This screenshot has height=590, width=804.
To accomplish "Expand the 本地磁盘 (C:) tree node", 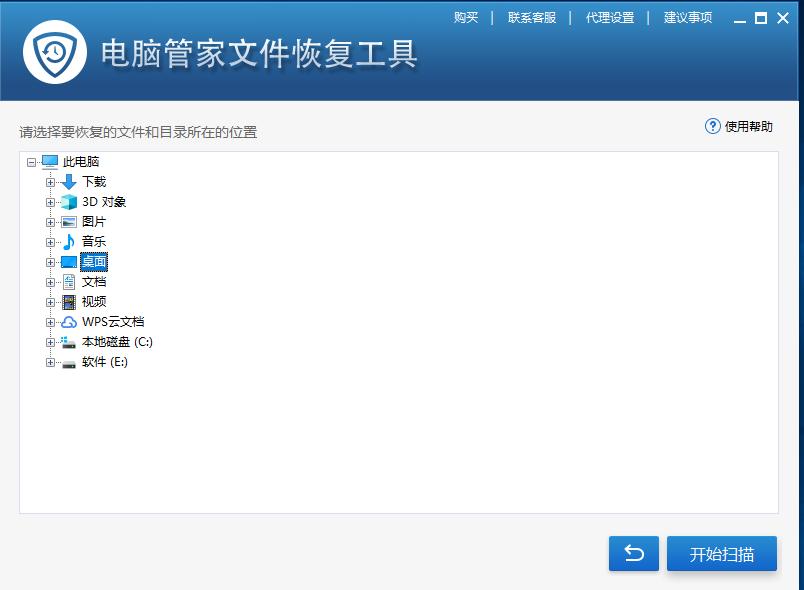I will tap(50, 341).
